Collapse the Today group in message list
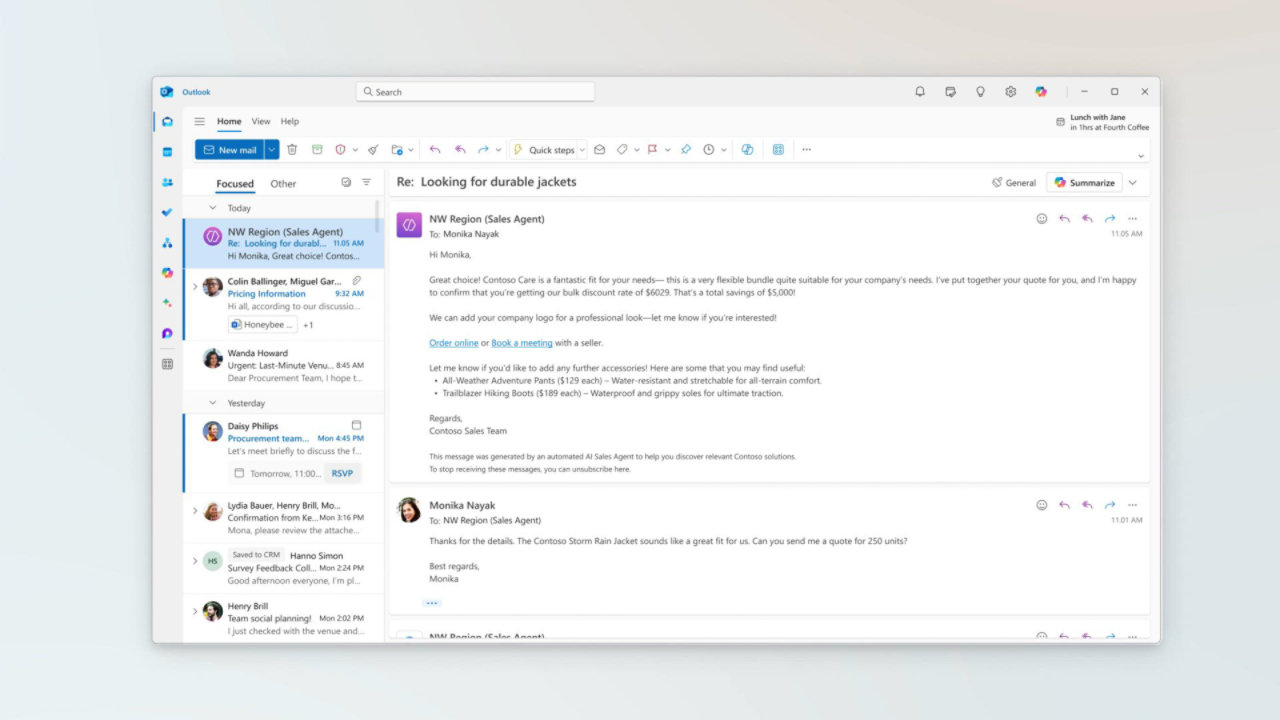The height and width of the screenshot is (720, 1280). [212, 208]
